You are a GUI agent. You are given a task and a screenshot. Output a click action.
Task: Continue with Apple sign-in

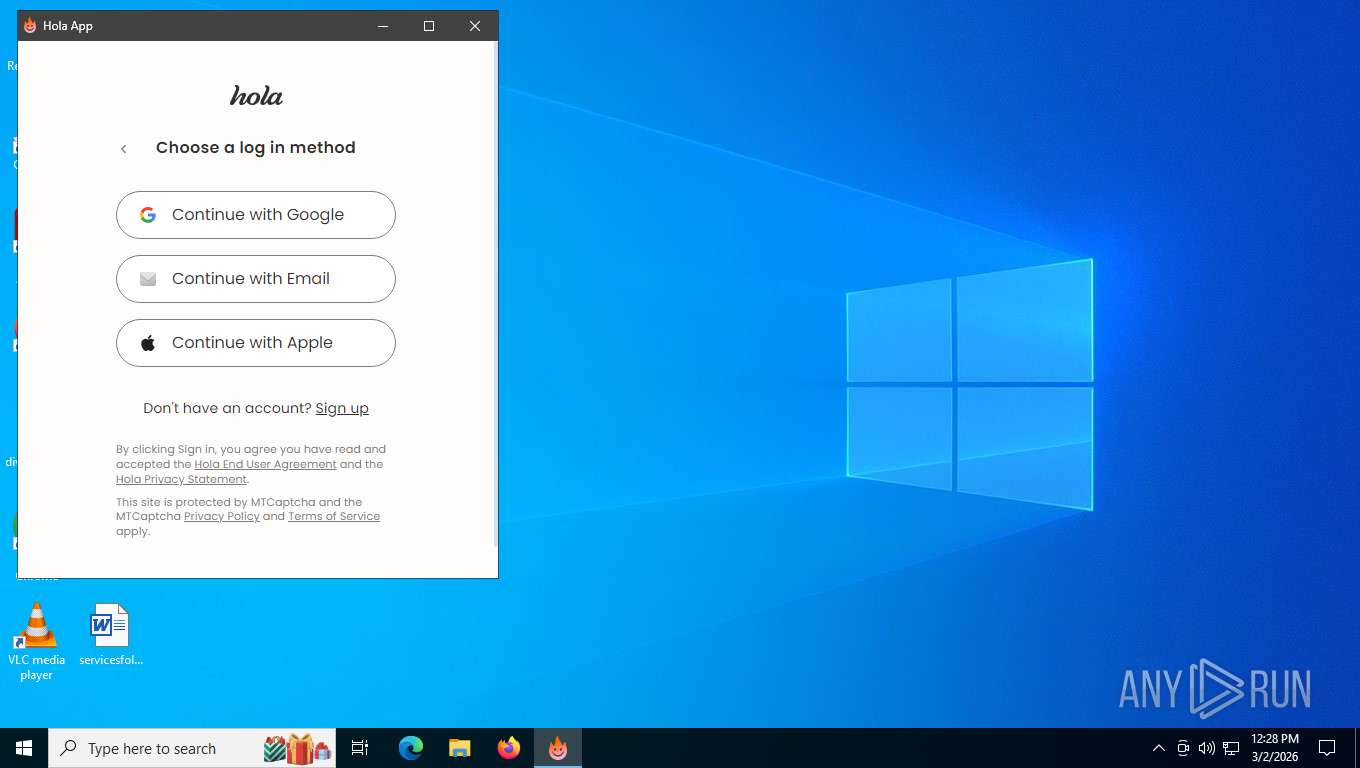[256, 343]
